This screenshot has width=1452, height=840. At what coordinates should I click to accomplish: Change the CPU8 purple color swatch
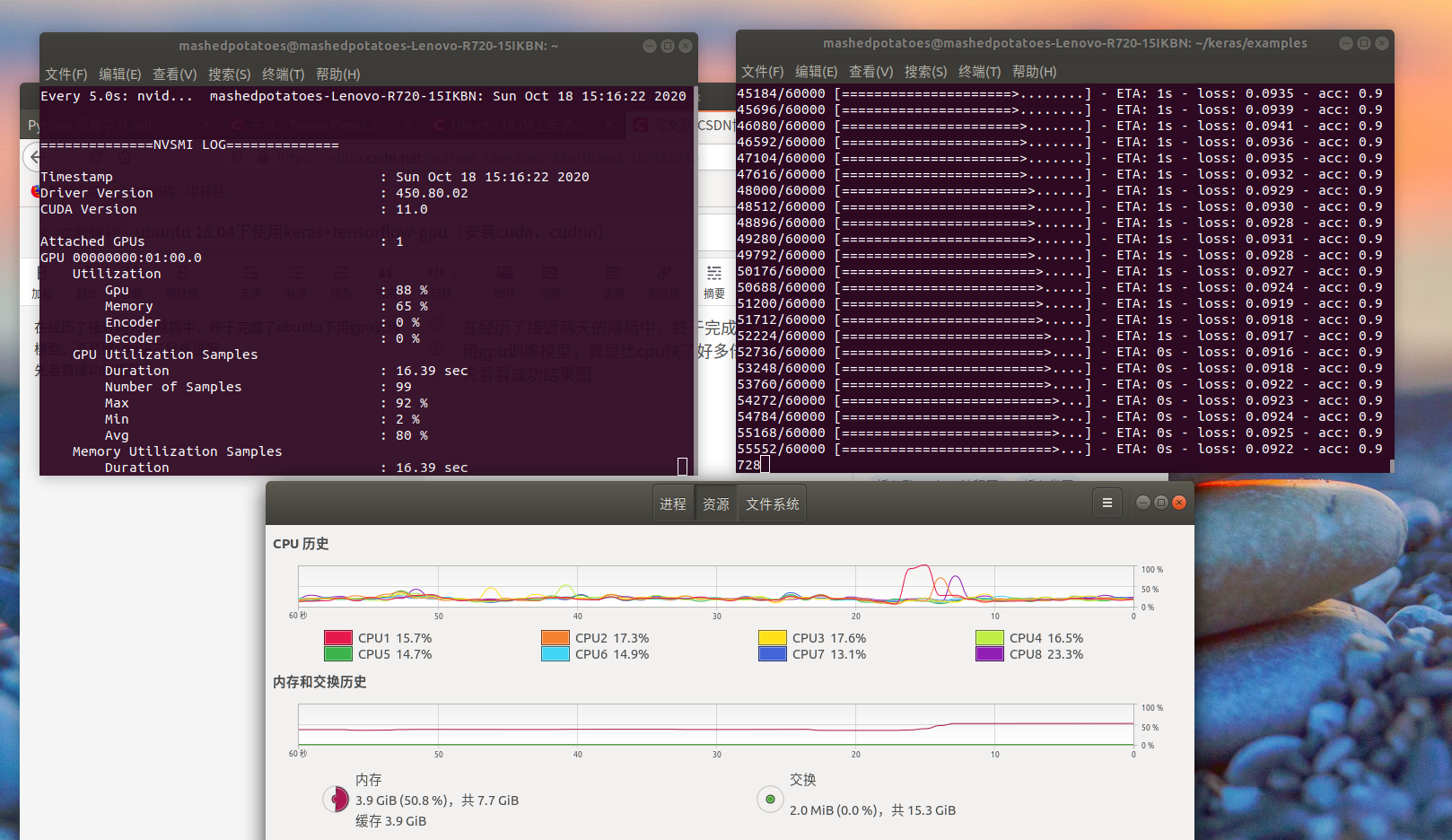pos(990,654)
